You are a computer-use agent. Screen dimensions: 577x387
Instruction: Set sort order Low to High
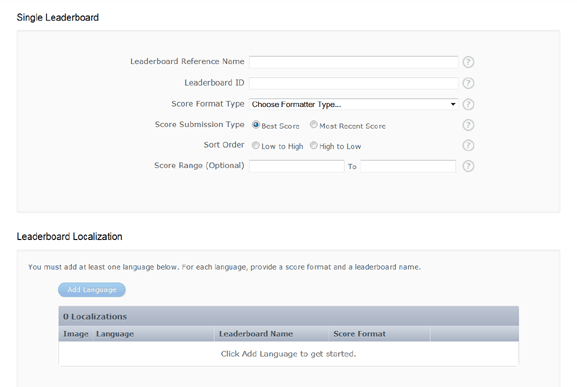click(x=256, y=145)
